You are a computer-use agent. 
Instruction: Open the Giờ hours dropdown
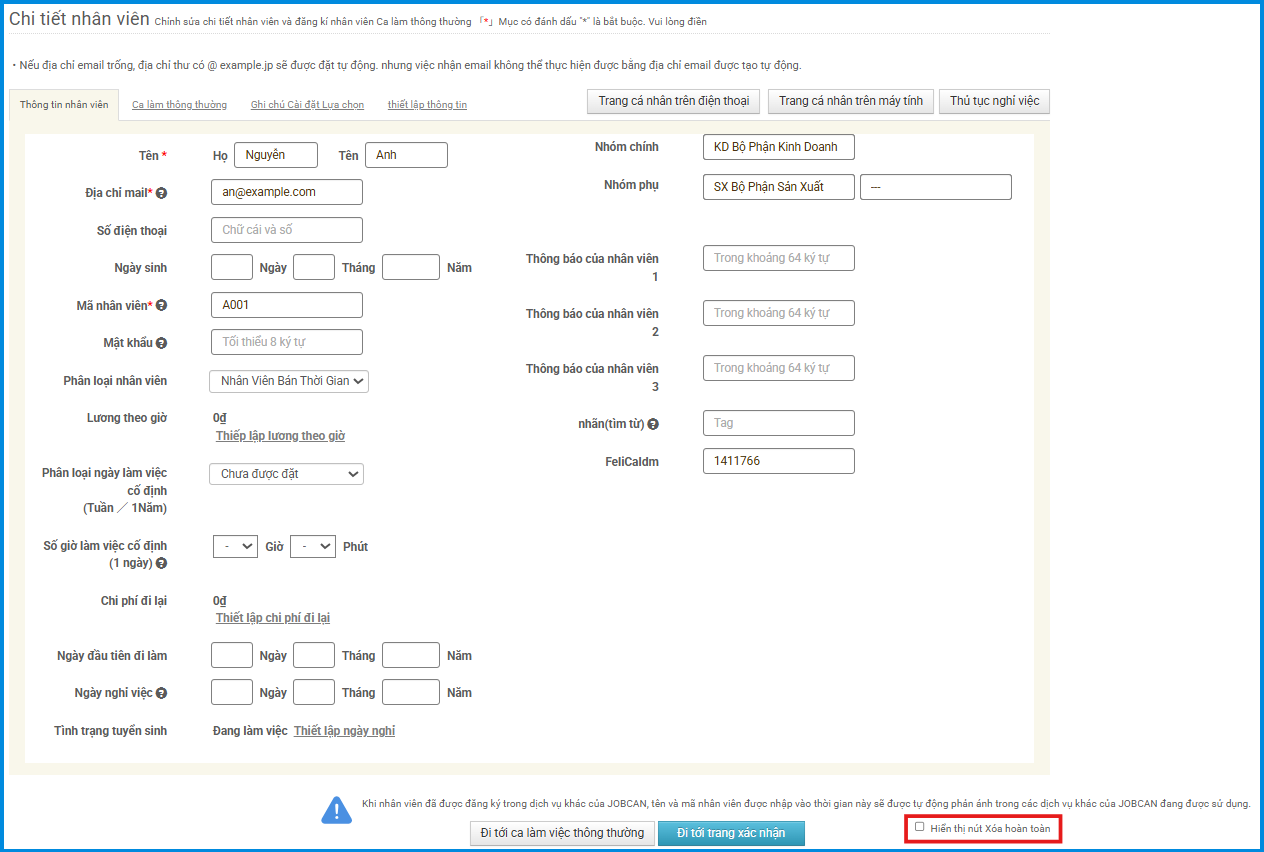click(x=235, y=547)
